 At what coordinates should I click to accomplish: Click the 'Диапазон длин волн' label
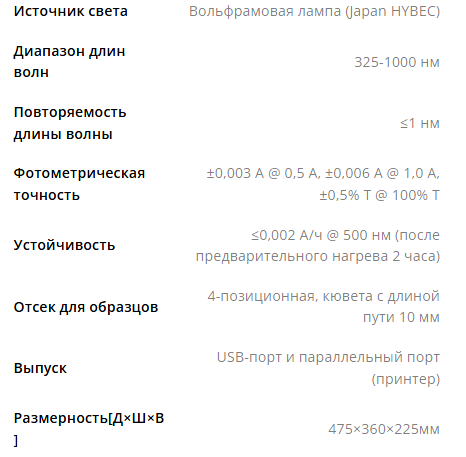pos(69,62)
